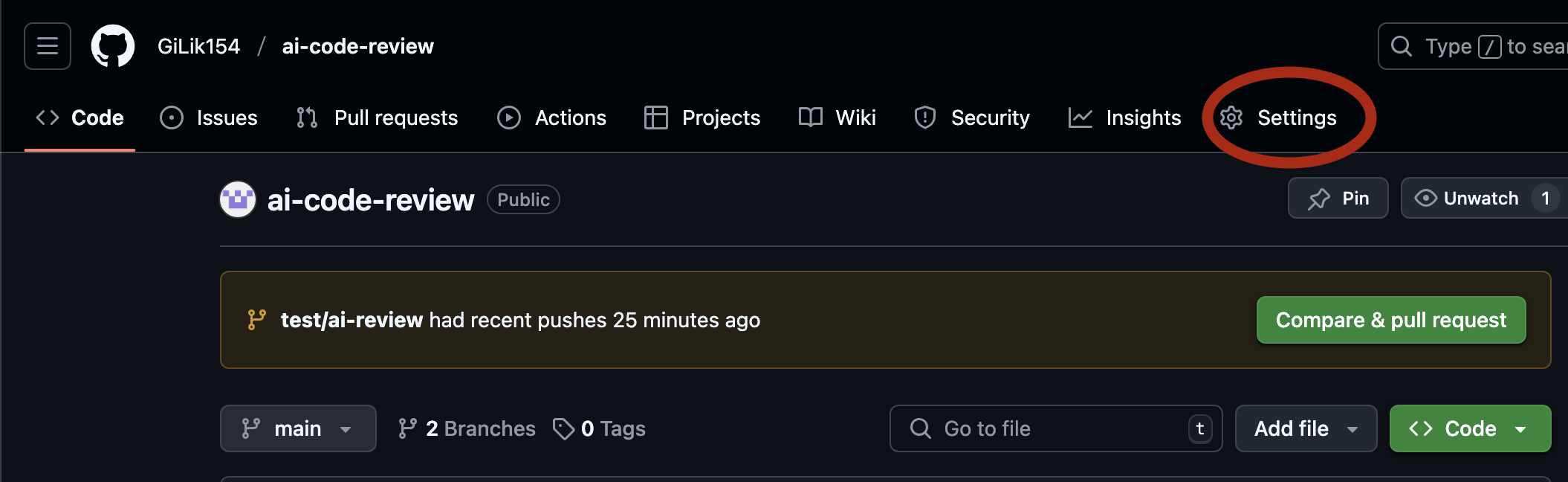
Task: Click the repository avatar image
Action: [x=238, y=199]
